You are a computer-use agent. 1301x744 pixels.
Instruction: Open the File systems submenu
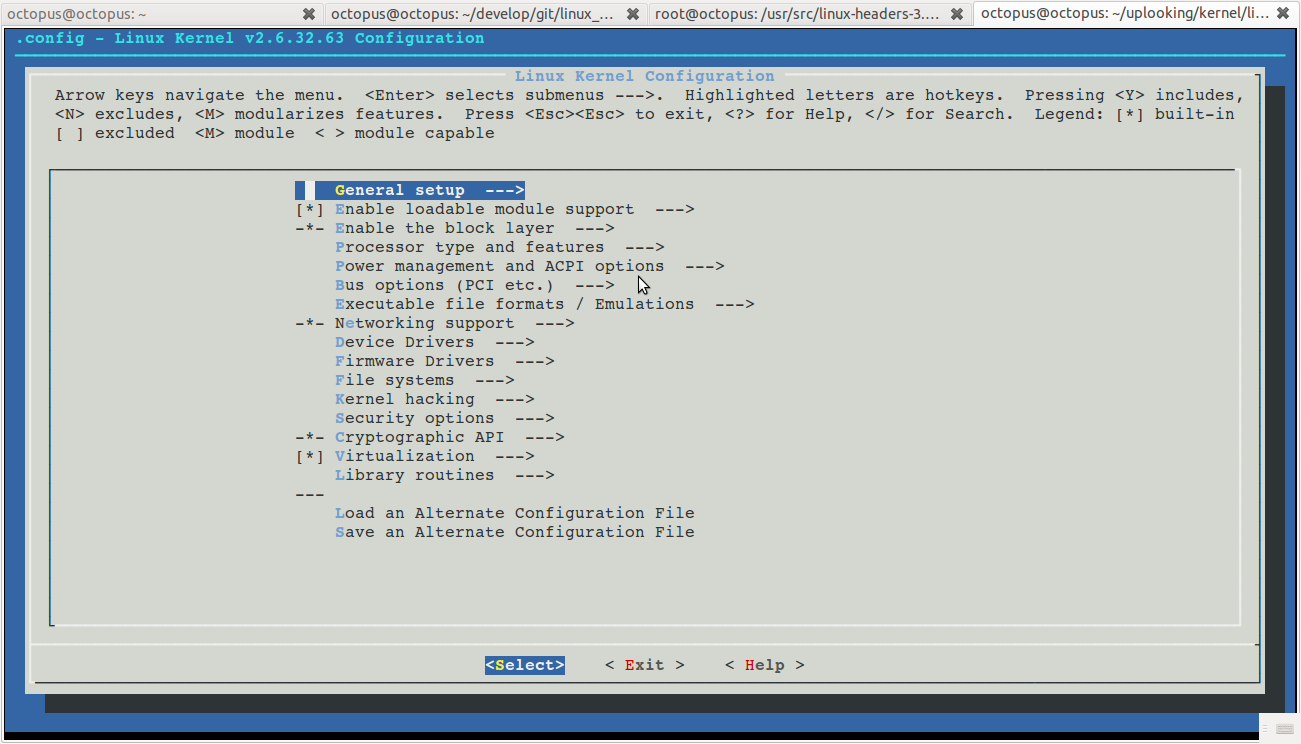coord(425,380)
